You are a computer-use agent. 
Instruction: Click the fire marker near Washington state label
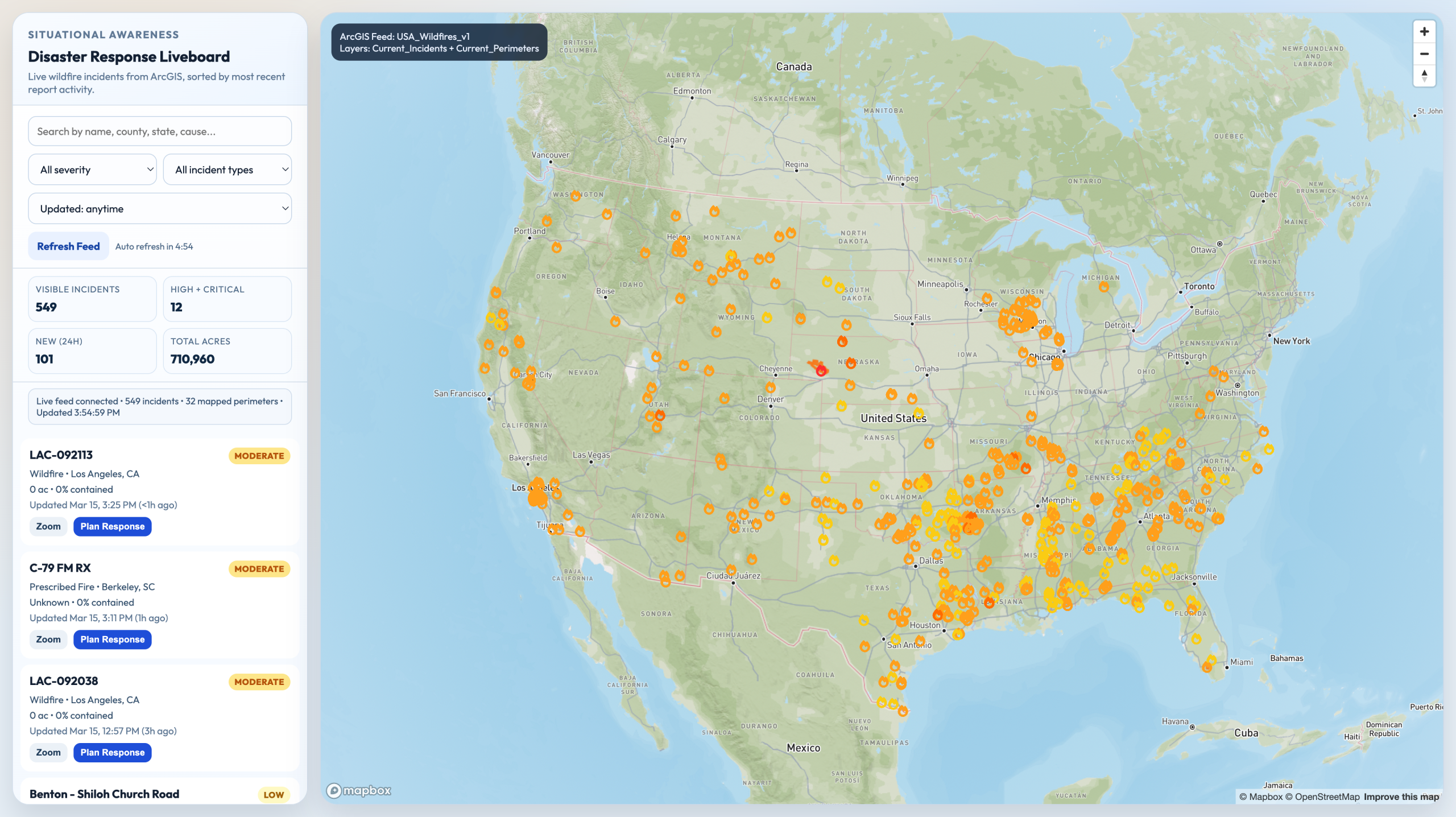pyautogui.click(x=576, y=196)
